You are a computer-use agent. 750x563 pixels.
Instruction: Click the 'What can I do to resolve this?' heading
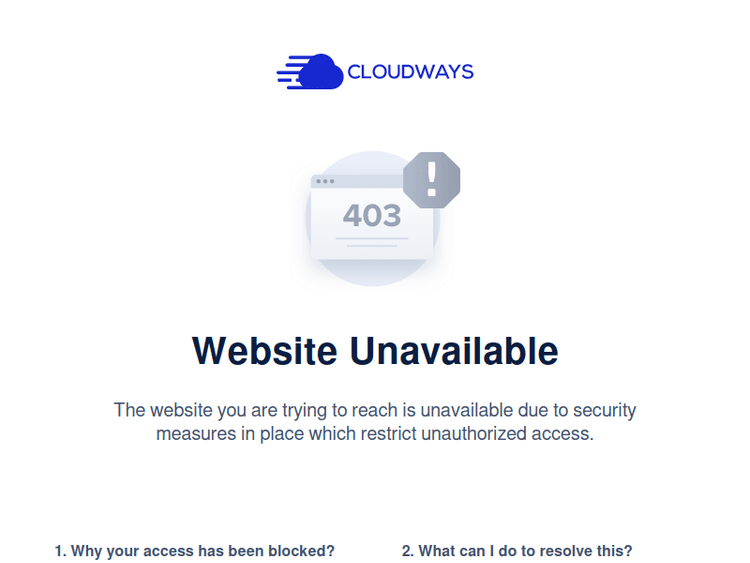pos(517,551)
